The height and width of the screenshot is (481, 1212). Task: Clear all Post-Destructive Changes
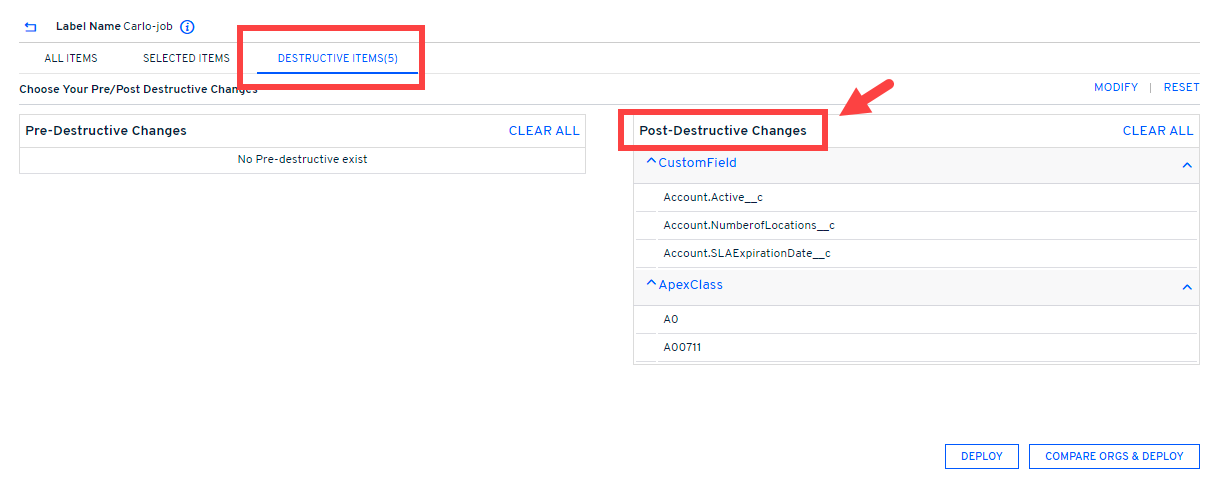pos(1157,131)
